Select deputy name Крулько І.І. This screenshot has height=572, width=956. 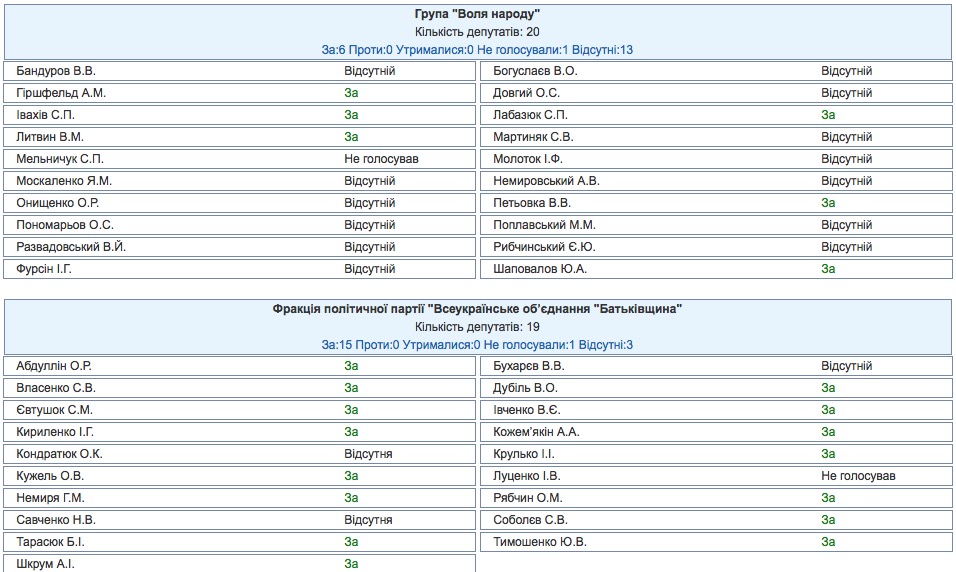pos(524,454)
